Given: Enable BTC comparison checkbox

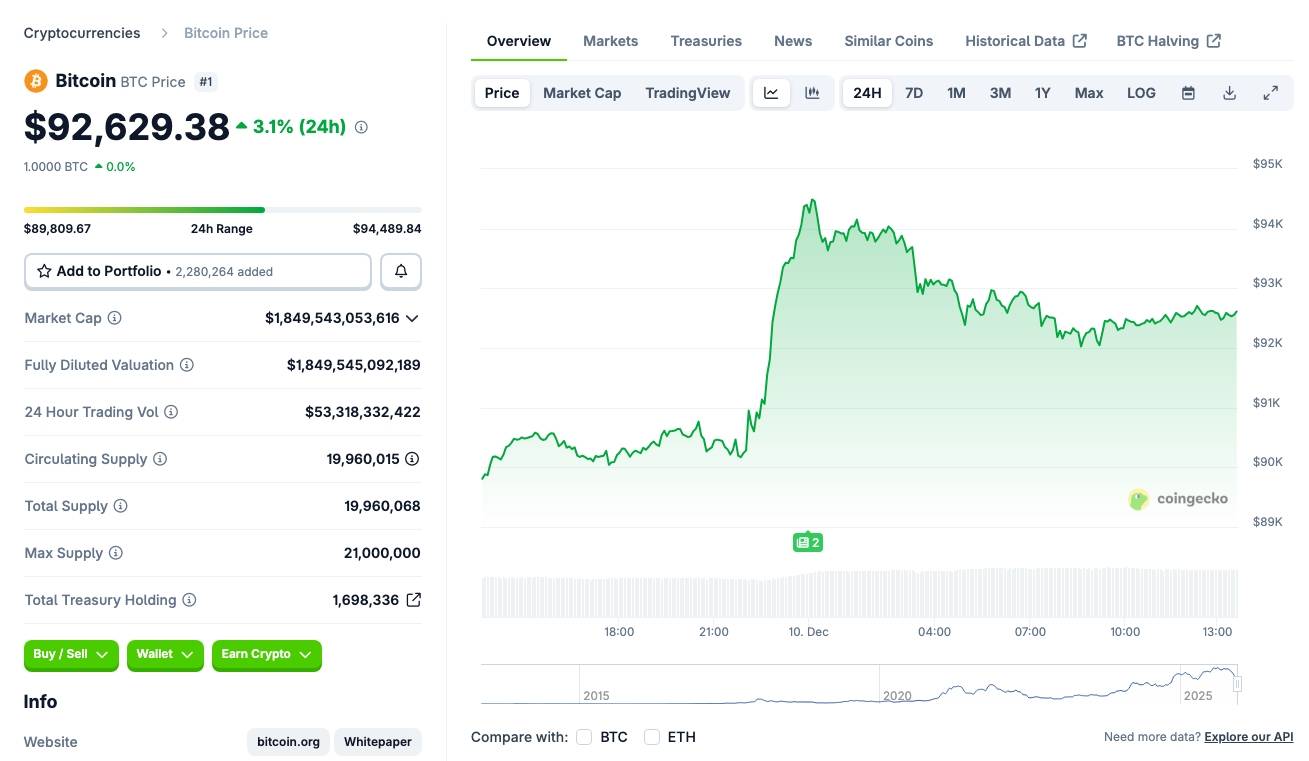Looking at the screenshot, I should [x=585, y=737].
